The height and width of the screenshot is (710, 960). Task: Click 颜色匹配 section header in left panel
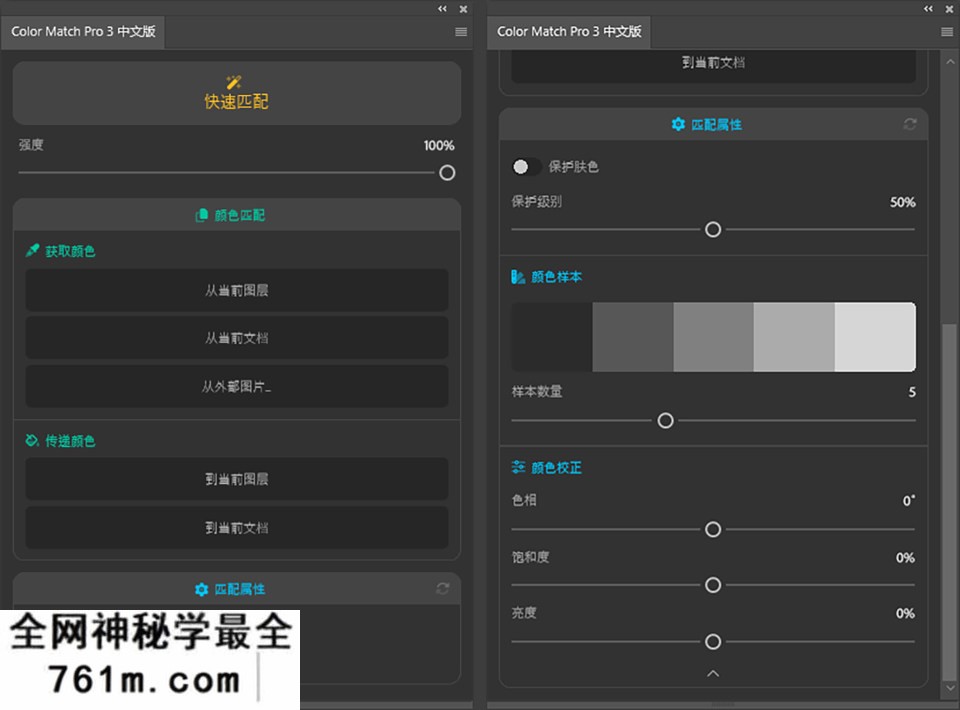[236, 215]
